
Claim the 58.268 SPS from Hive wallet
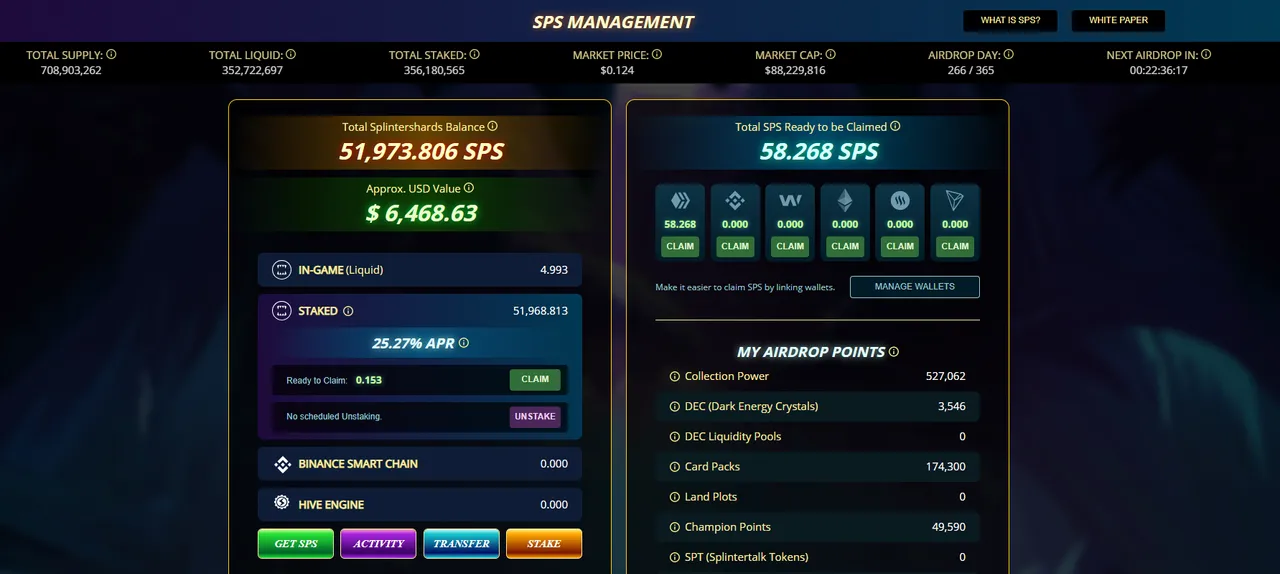coord(680,246)
